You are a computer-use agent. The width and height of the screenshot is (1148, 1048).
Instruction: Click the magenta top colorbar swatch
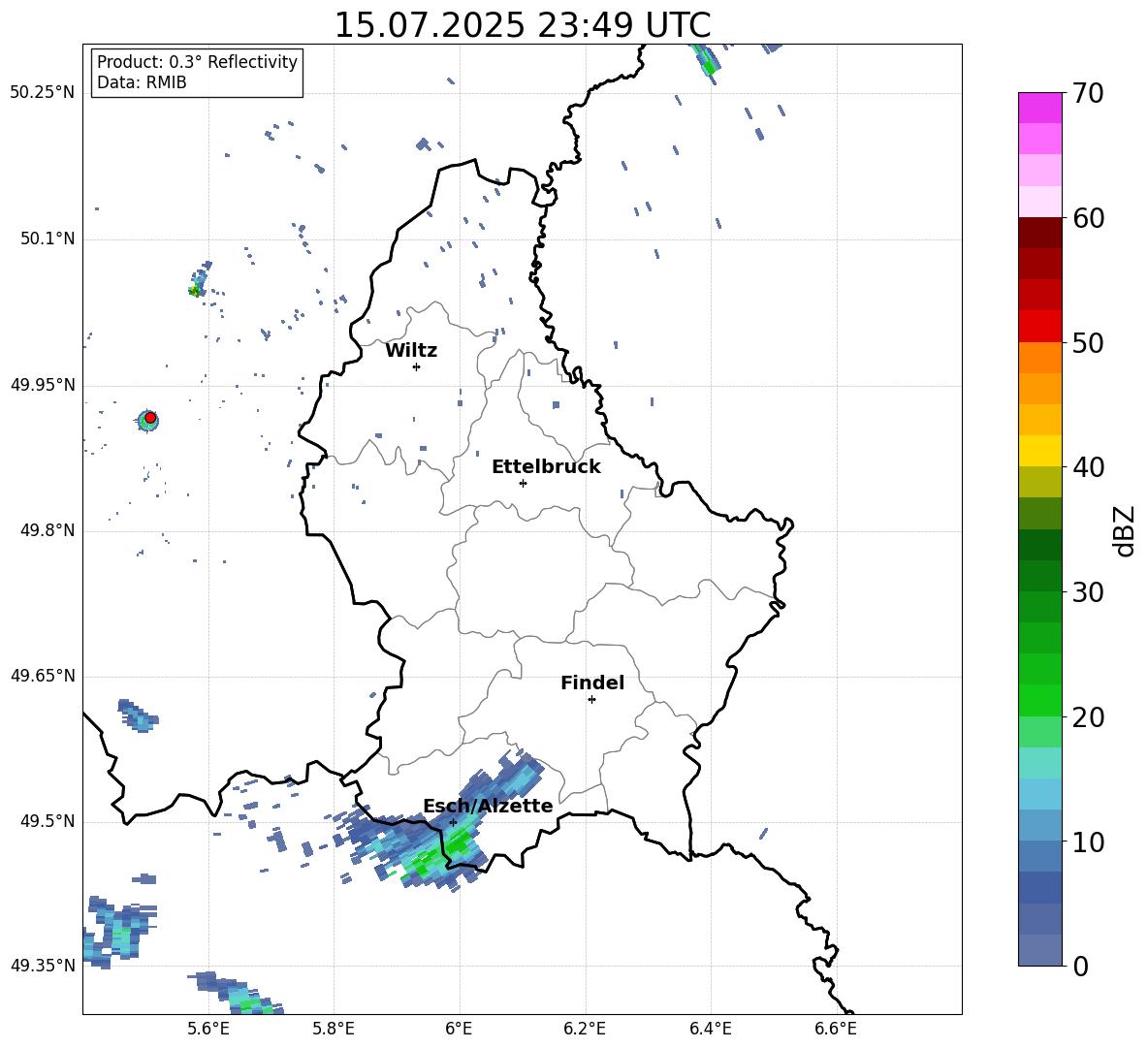1039,109
